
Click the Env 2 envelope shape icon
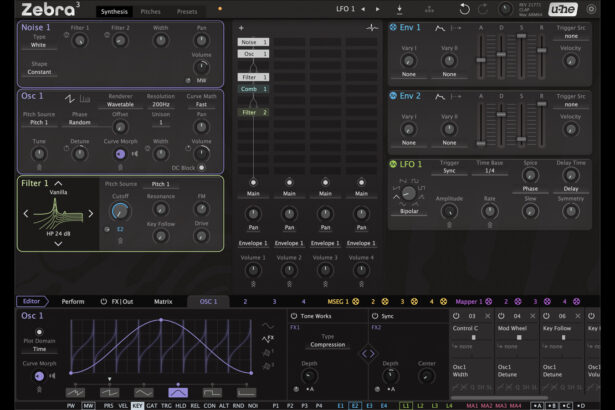(x=440, y=97)
